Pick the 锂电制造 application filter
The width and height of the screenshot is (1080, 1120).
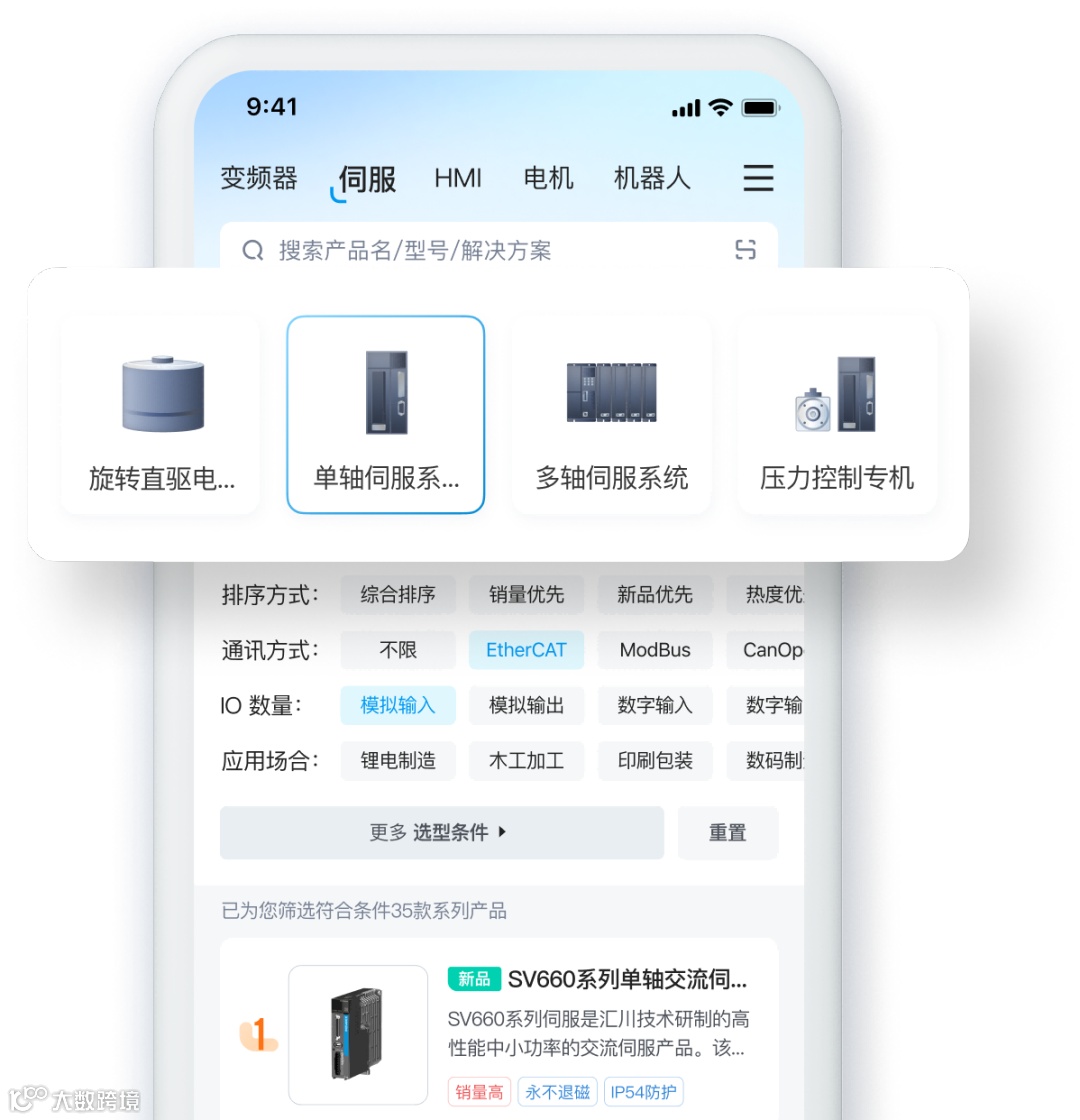[398, 761]
